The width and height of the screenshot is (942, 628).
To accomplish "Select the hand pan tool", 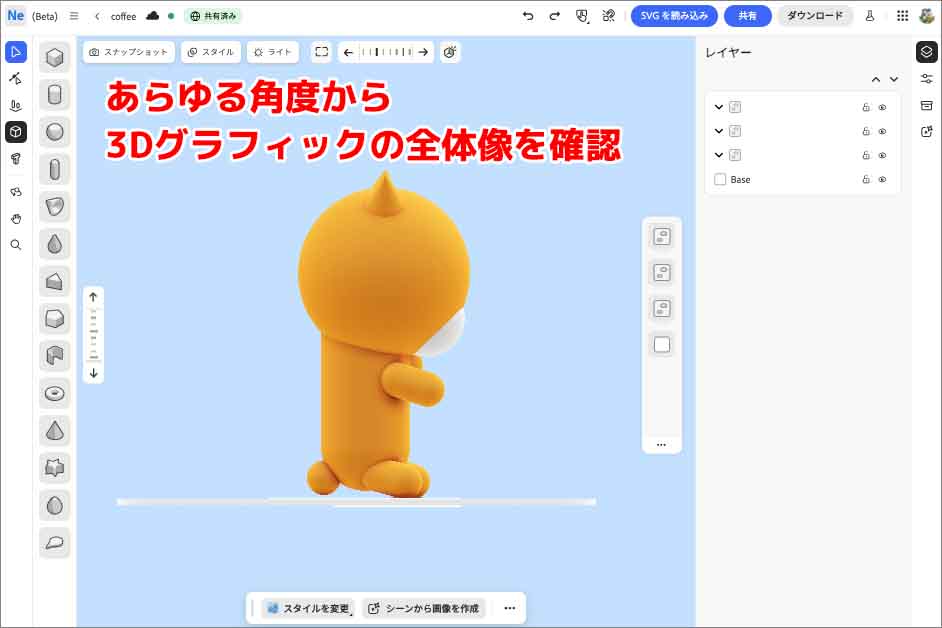I will coord(16,219).
